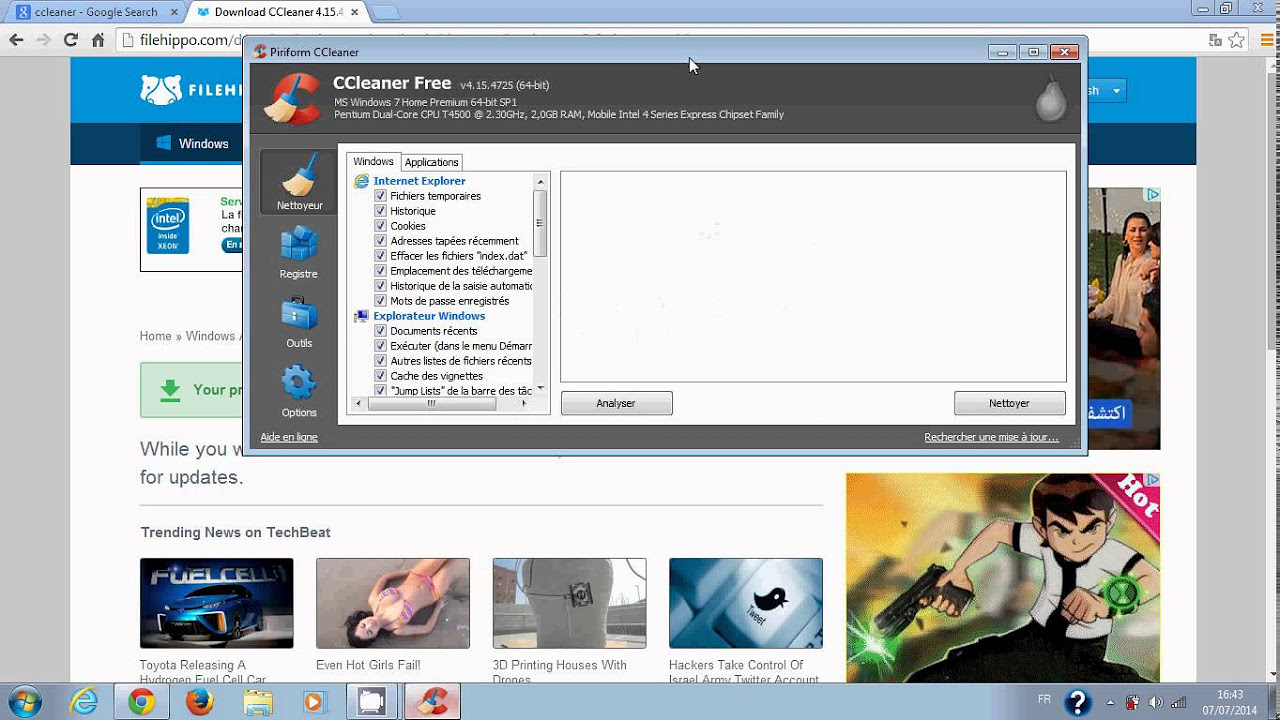1280x720 pixels.
Task: Click Home in FileHippo breadcrumb
Action: [x=156, y=336]
